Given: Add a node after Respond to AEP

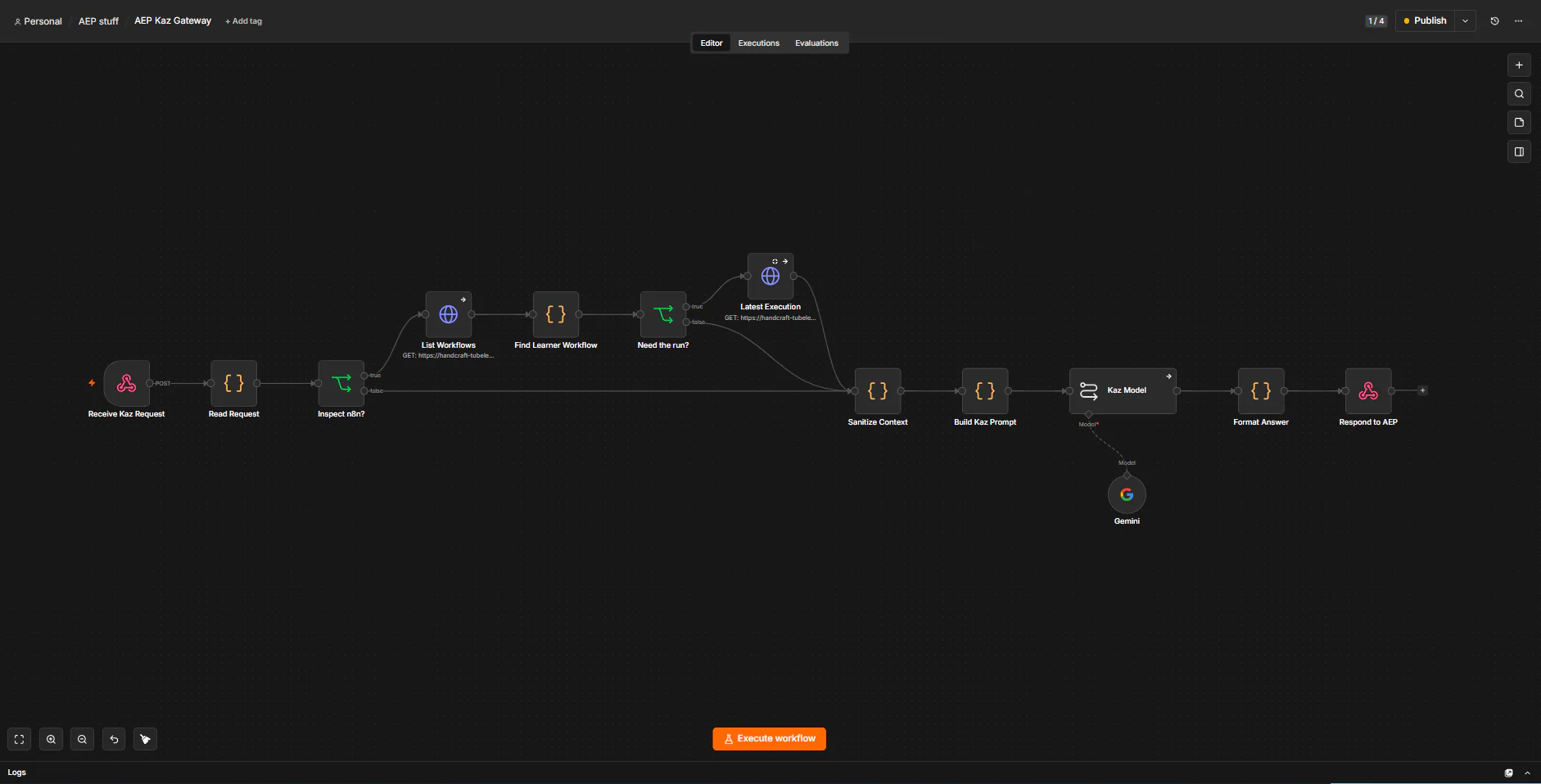Looking at the screenshot, I should [1422, 390].
